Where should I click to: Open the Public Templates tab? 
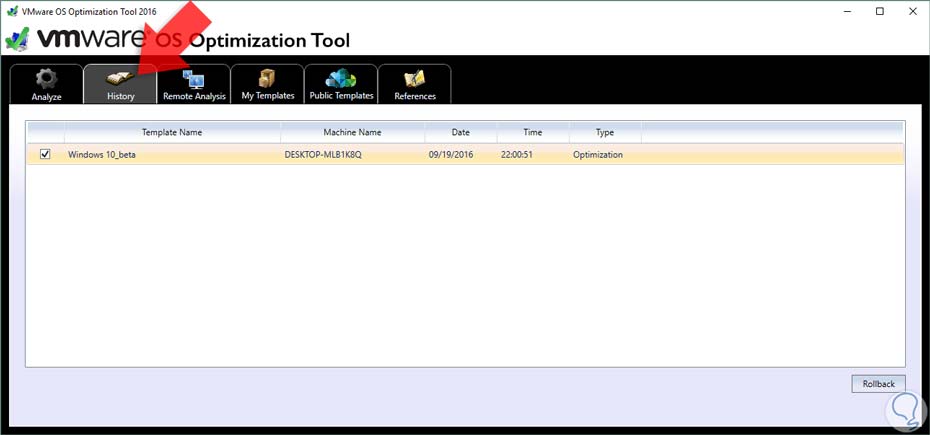[341, 84]
